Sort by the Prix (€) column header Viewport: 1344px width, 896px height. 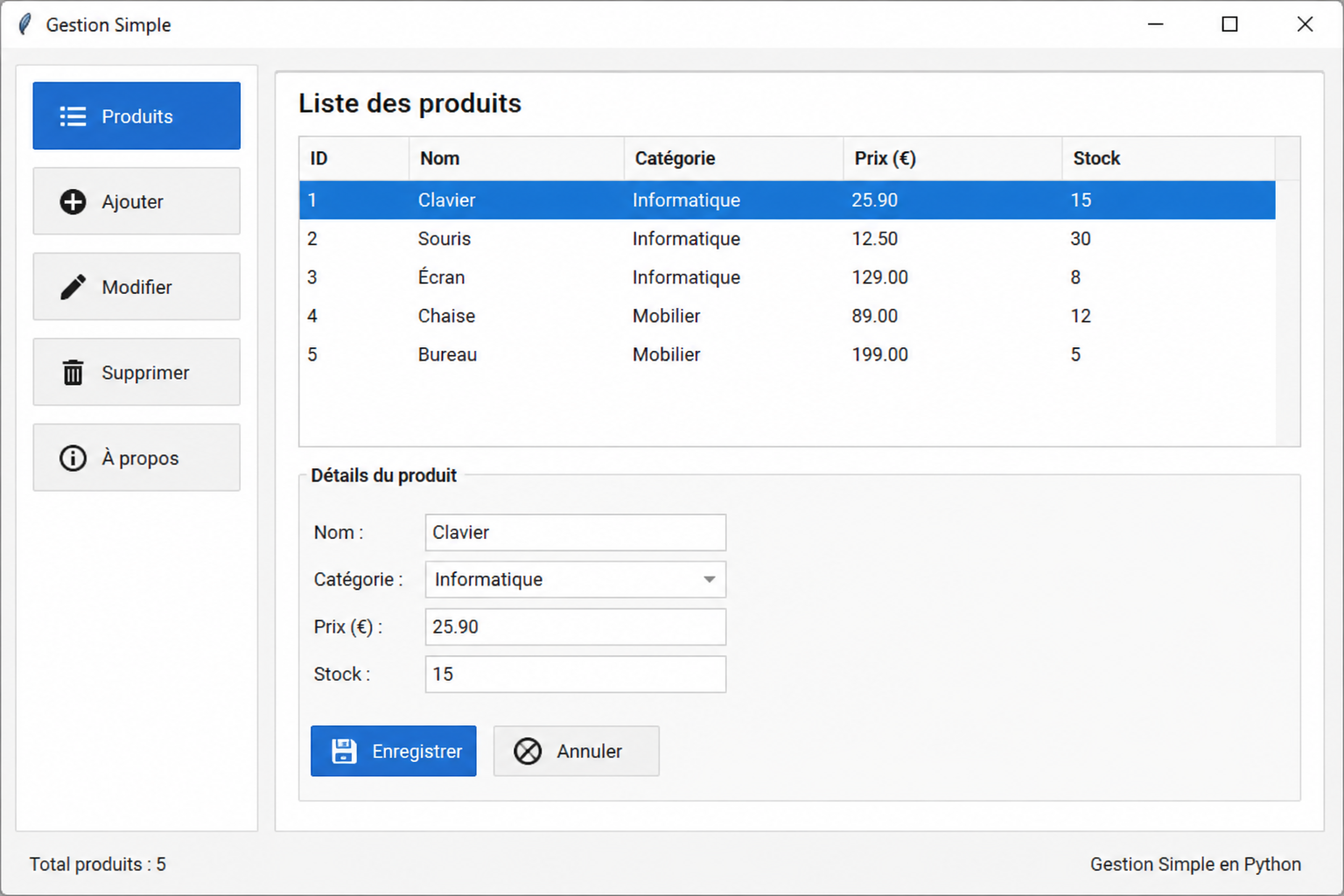[952, 158]
